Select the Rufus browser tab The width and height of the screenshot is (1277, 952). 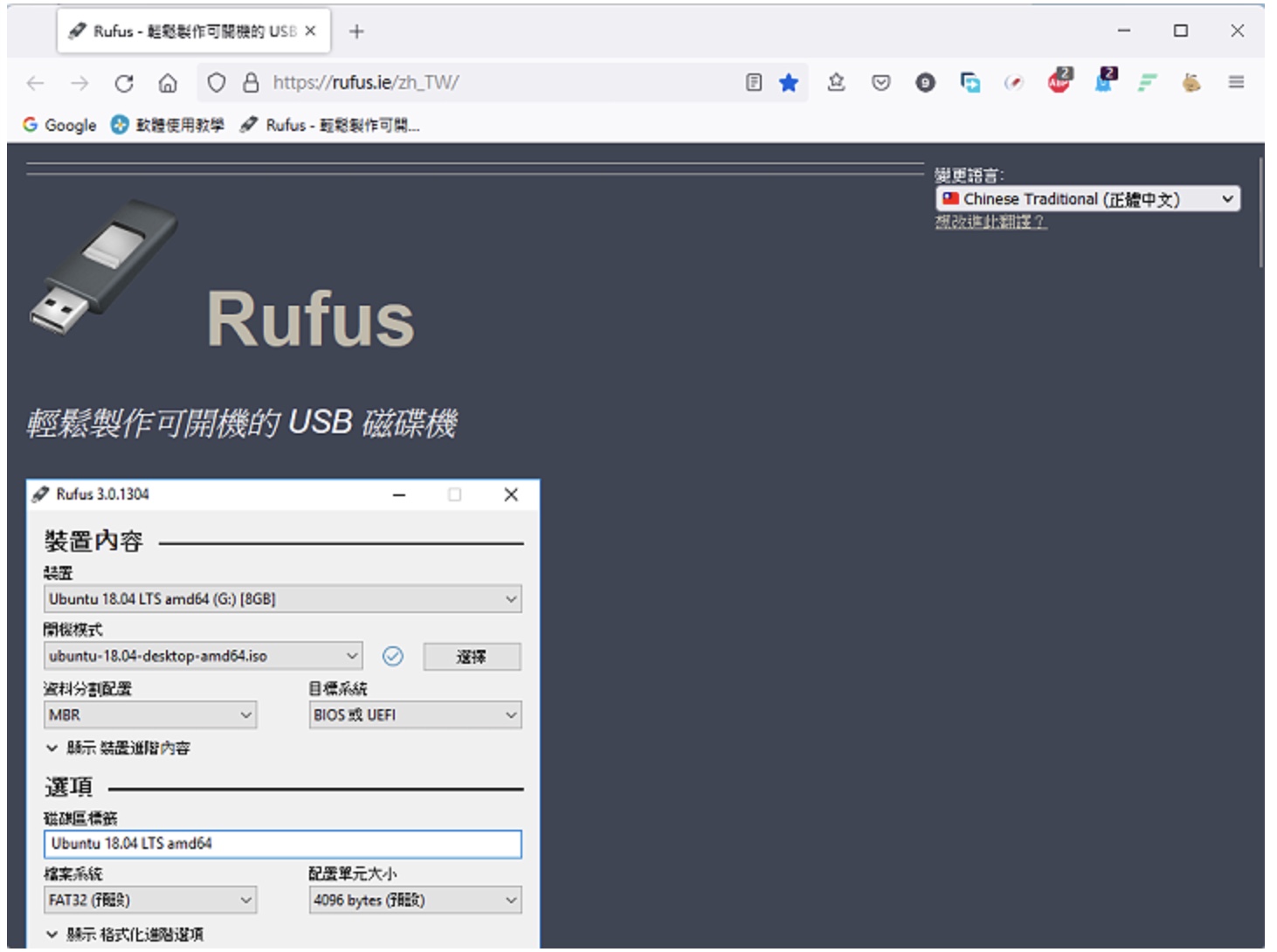[x=194, y=31]
